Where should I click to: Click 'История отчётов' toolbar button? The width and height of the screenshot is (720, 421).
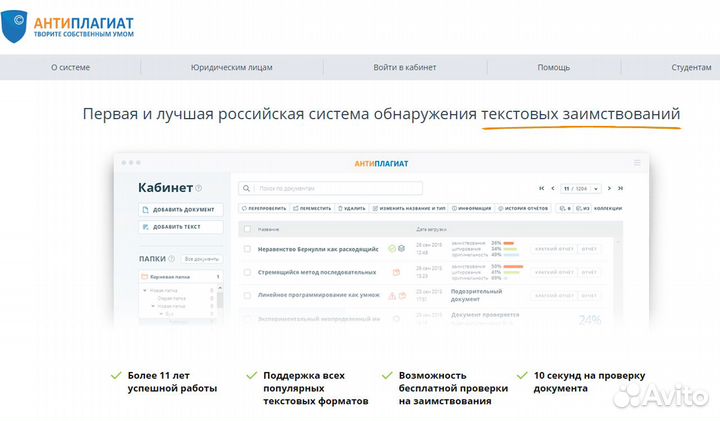pyautogui.click(x=523, y=208)
